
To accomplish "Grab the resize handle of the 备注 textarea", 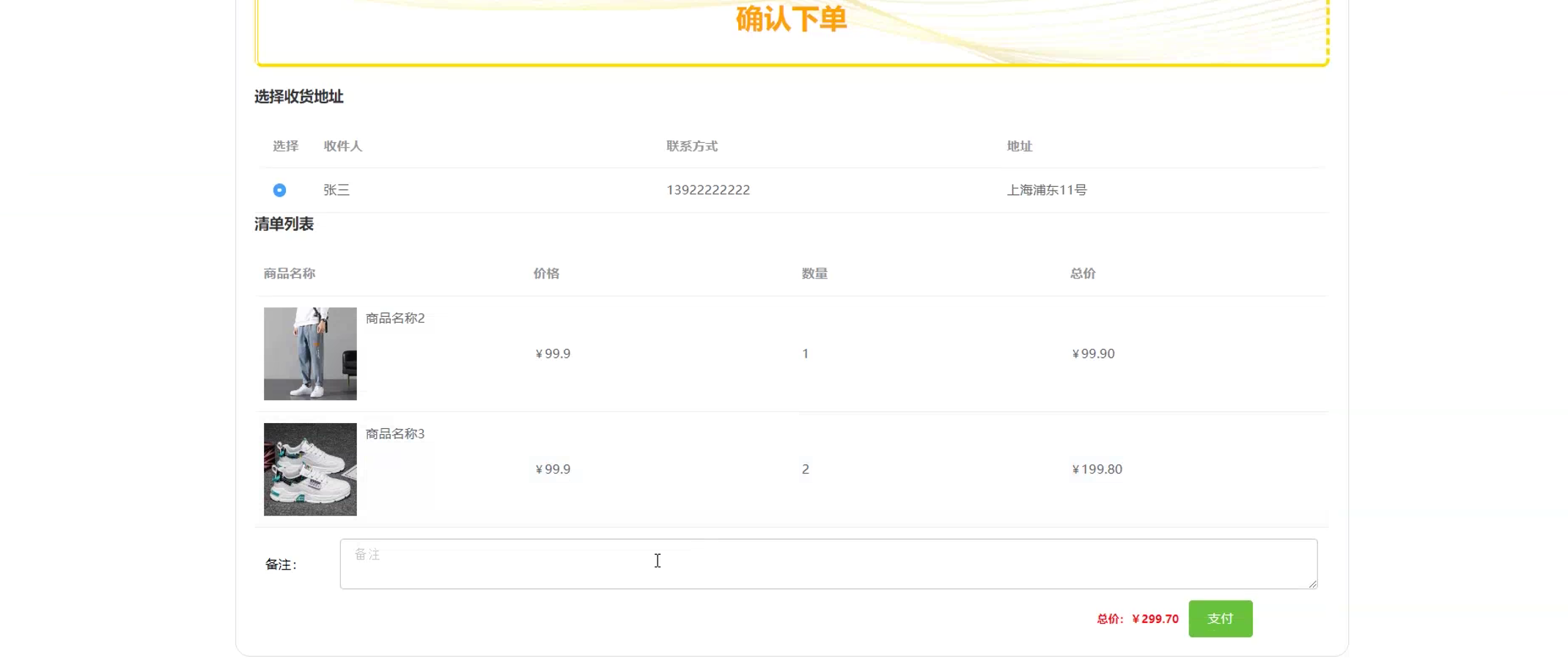I will coord(1312,584).
